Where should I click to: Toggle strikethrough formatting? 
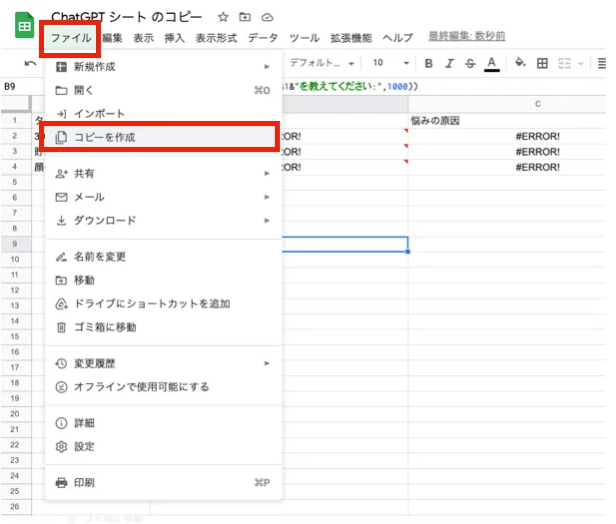pos(470,63)
